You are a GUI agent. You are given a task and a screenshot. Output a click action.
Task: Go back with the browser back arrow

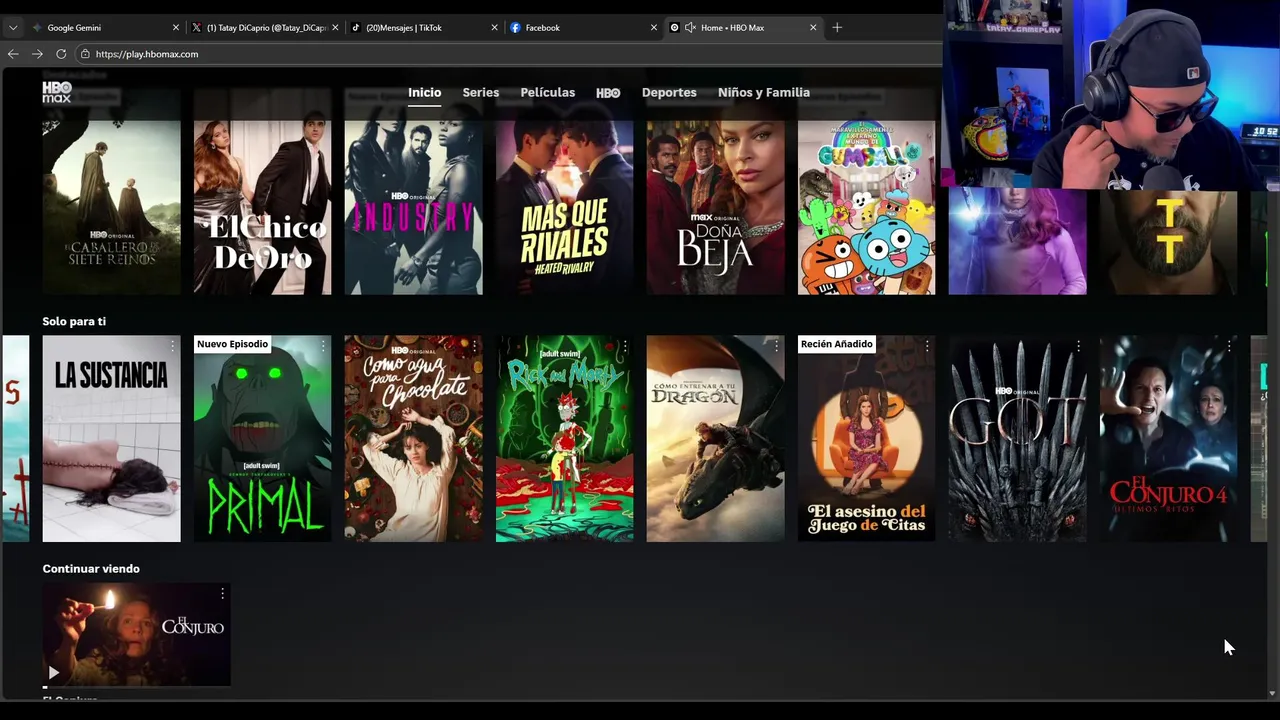coord(13,54)
